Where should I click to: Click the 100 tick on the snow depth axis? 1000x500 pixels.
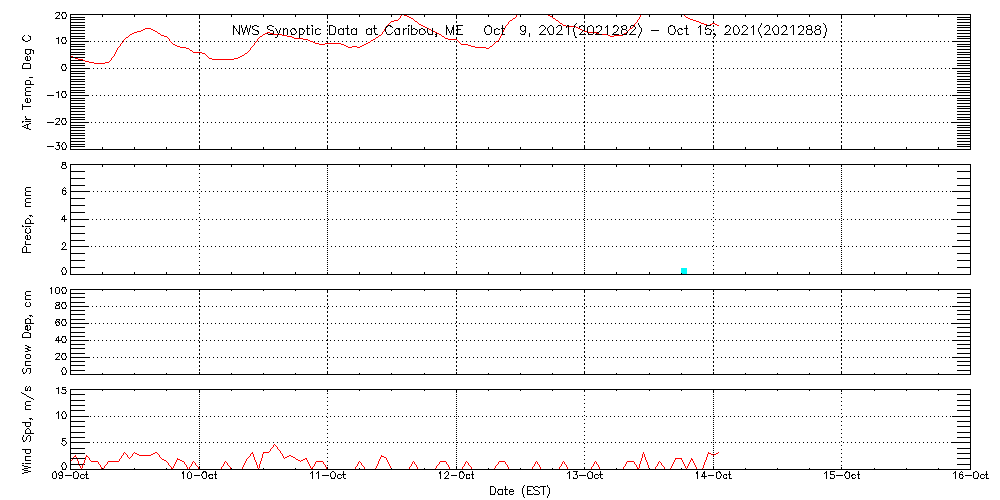[57, 291]
